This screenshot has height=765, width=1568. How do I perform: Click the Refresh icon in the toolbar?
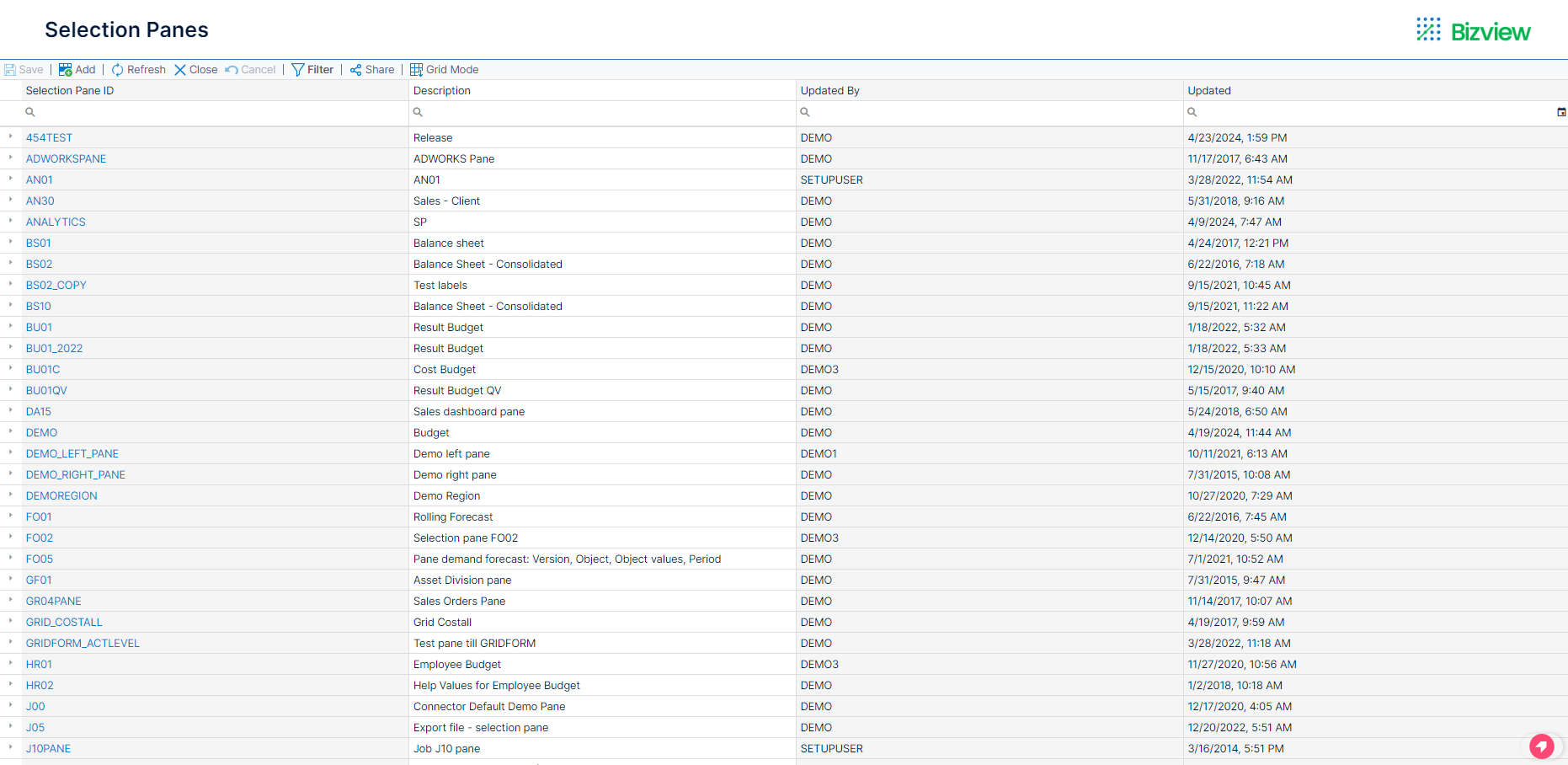click(118, 69)
